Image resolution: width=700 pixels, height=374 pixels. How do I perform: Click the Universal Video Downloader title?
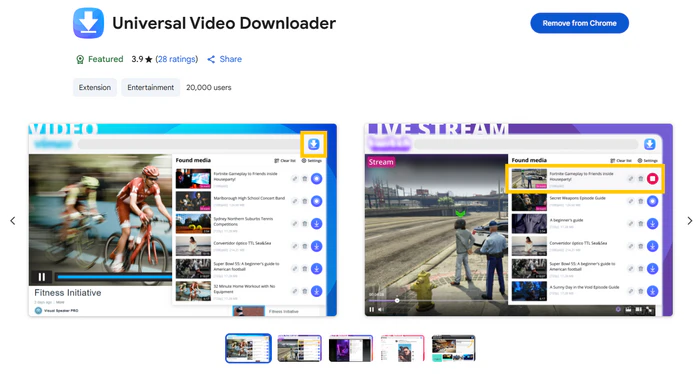[x=224, y=23]
